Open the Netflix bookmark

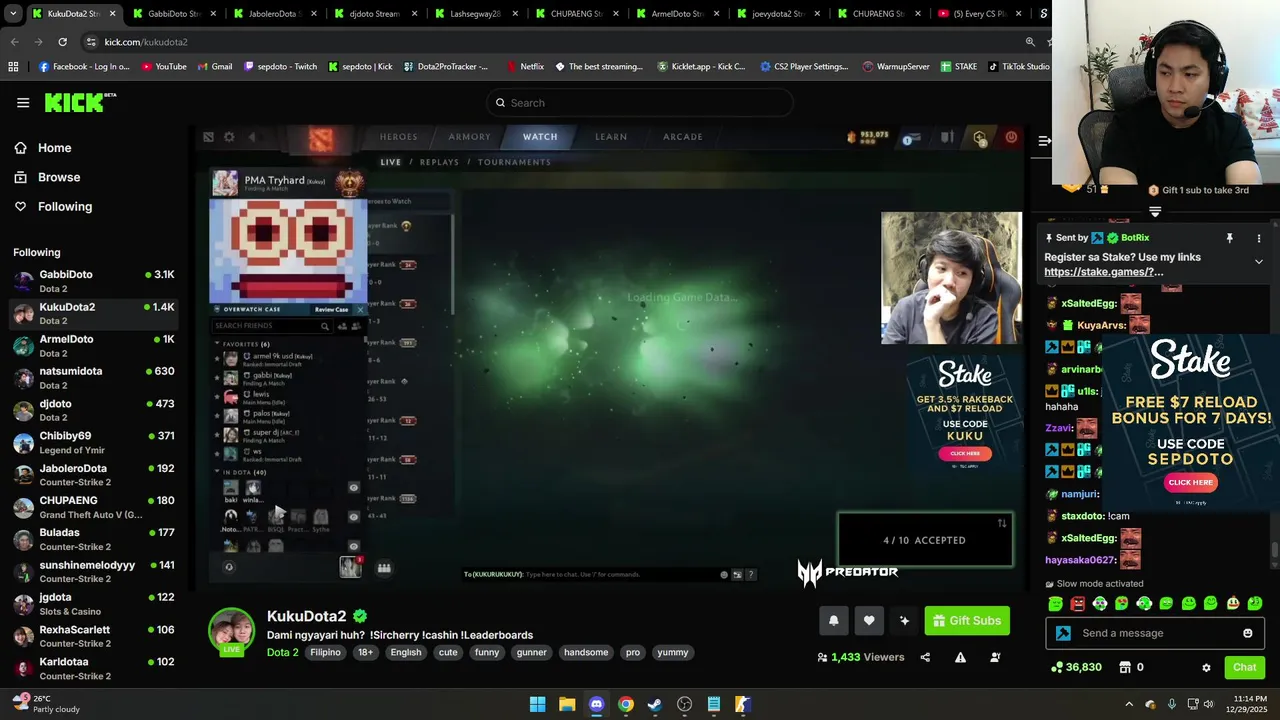524,67
